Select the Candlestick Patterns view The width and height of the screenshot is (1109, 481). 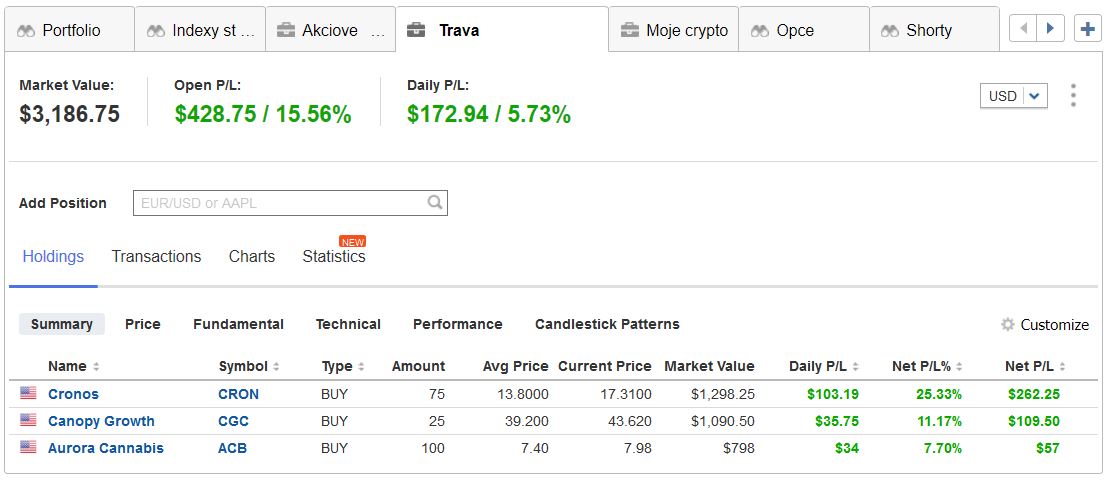tap(607, 324)
